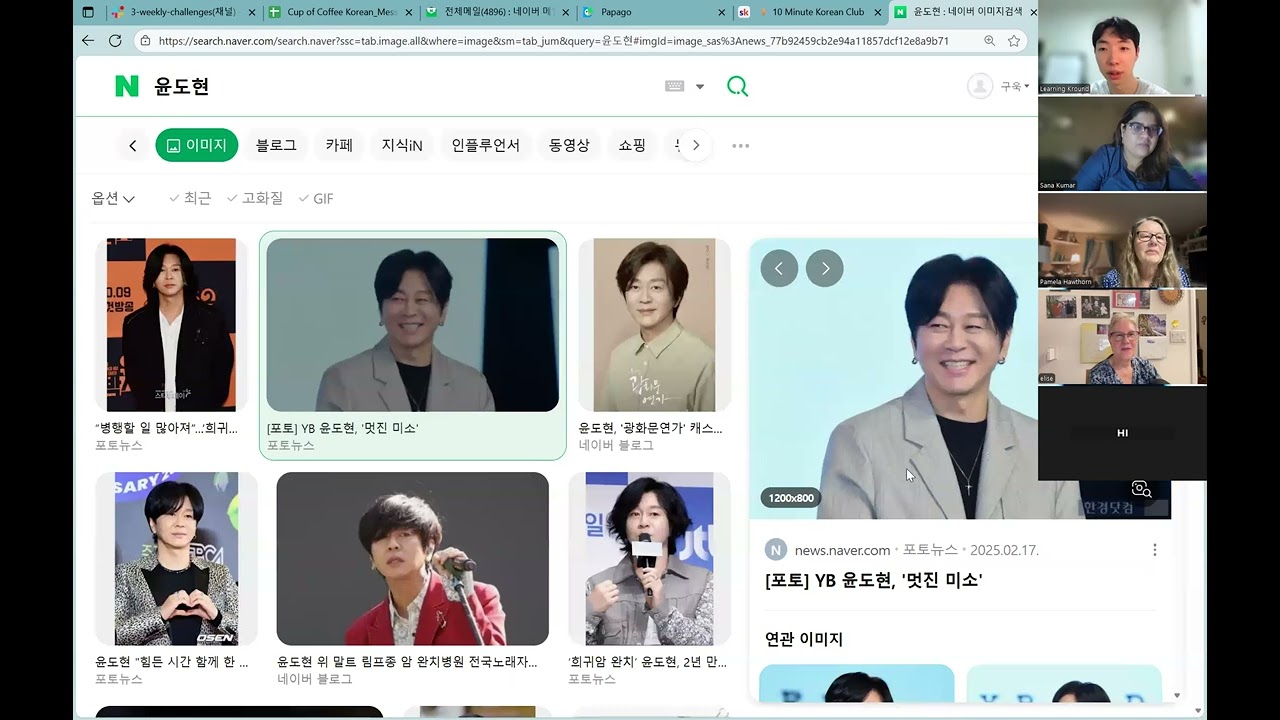Click the green Naver N logo
1280x720 pixels.
127,86
